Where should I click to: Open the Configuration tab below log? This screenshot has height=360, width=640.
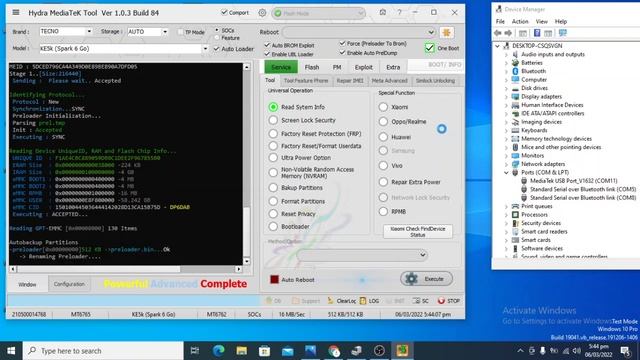point(69,284)
